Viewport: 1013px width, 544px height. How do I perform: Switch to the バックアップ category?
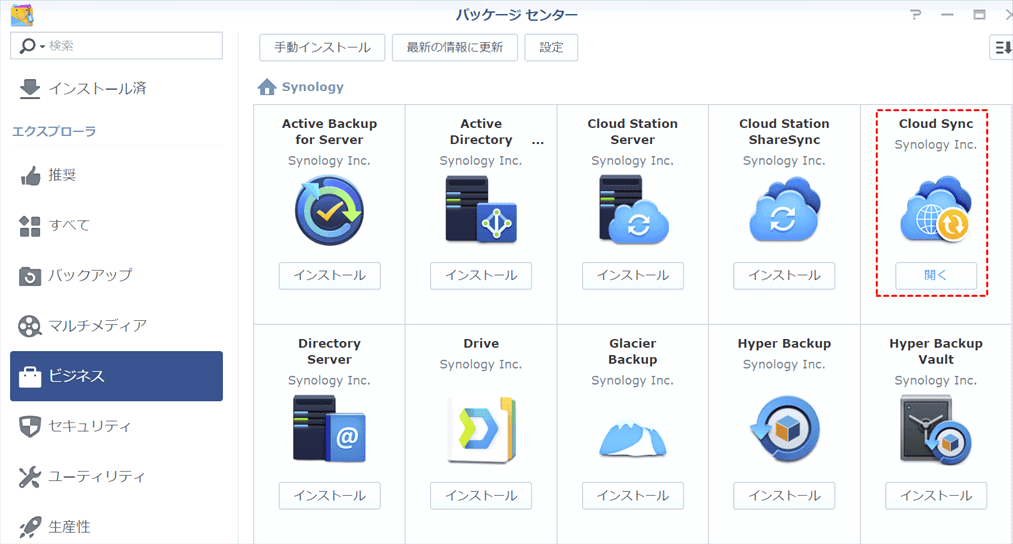point(116,275)
